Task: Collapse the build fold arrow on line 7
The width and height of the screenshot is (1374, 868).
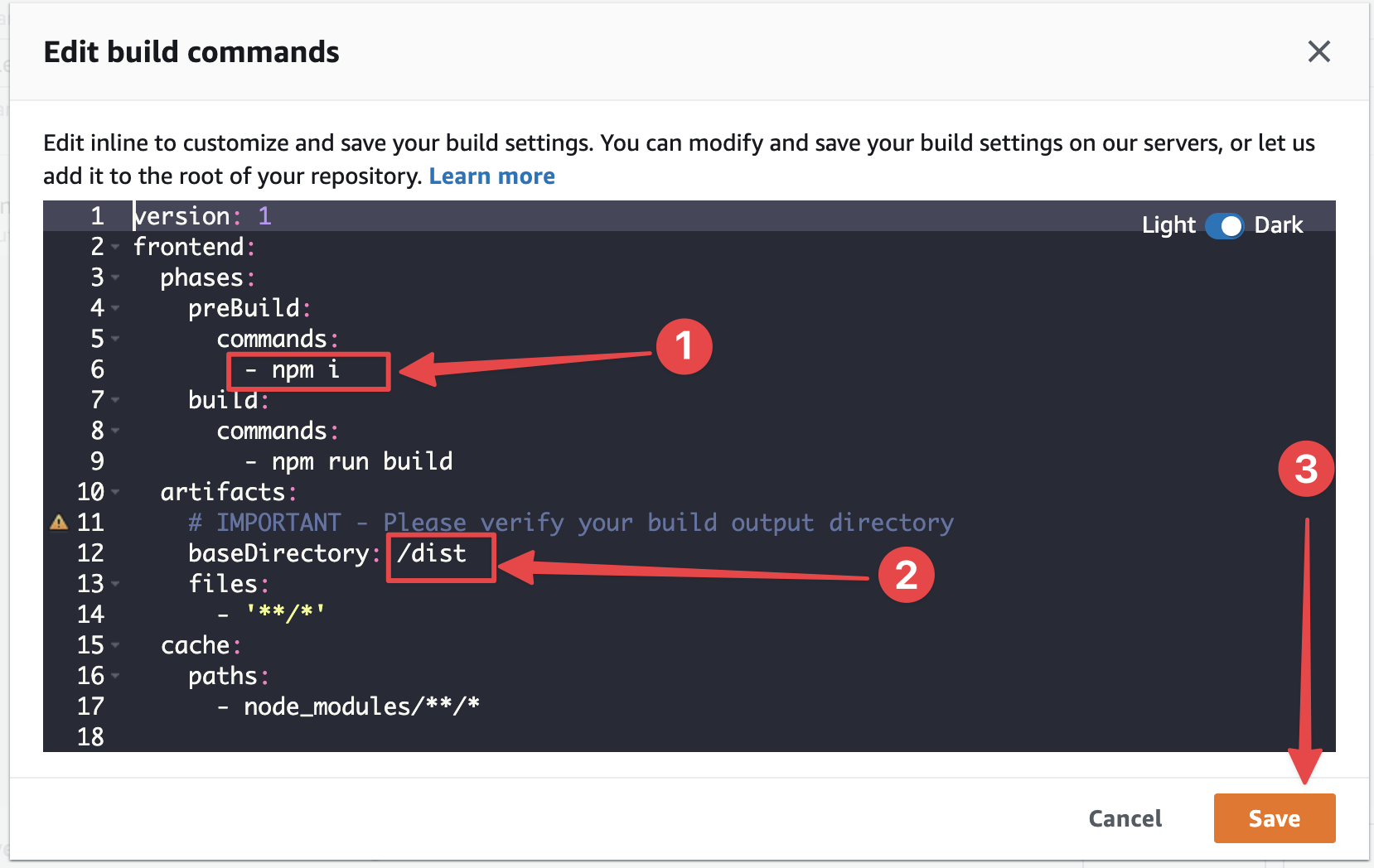Action: click(x=115, y=400)
